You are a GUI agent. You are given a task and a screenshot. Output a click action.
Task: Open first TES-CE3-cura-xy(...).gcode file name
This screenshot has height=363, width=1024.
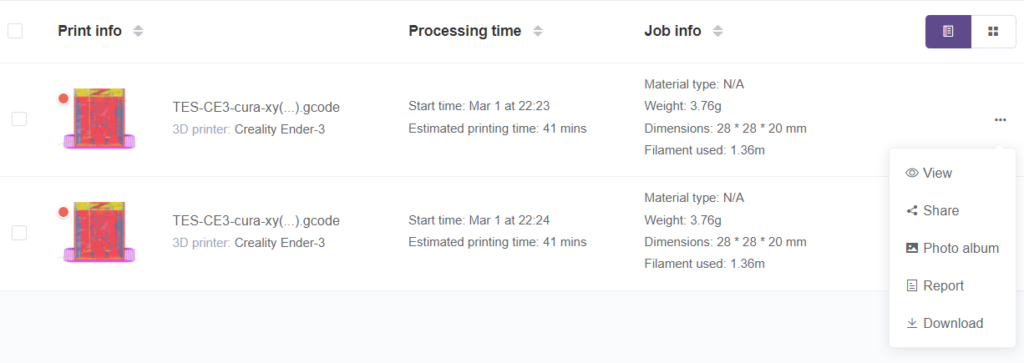pyautogui.click(x=256, y=107)
